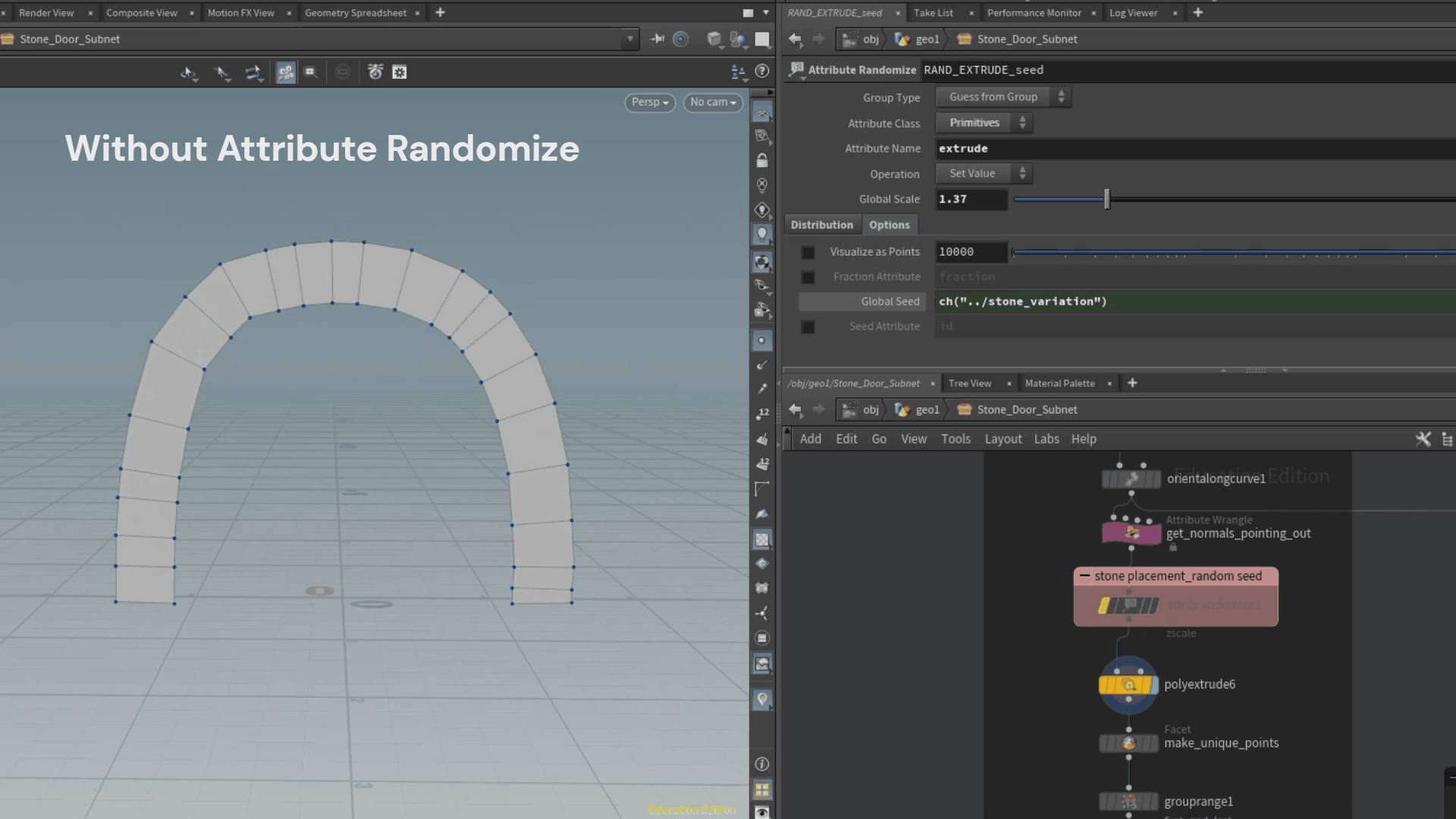Click the Global Seed label button
Viewport: 1456px width, 819px height.
pos(862,302)
